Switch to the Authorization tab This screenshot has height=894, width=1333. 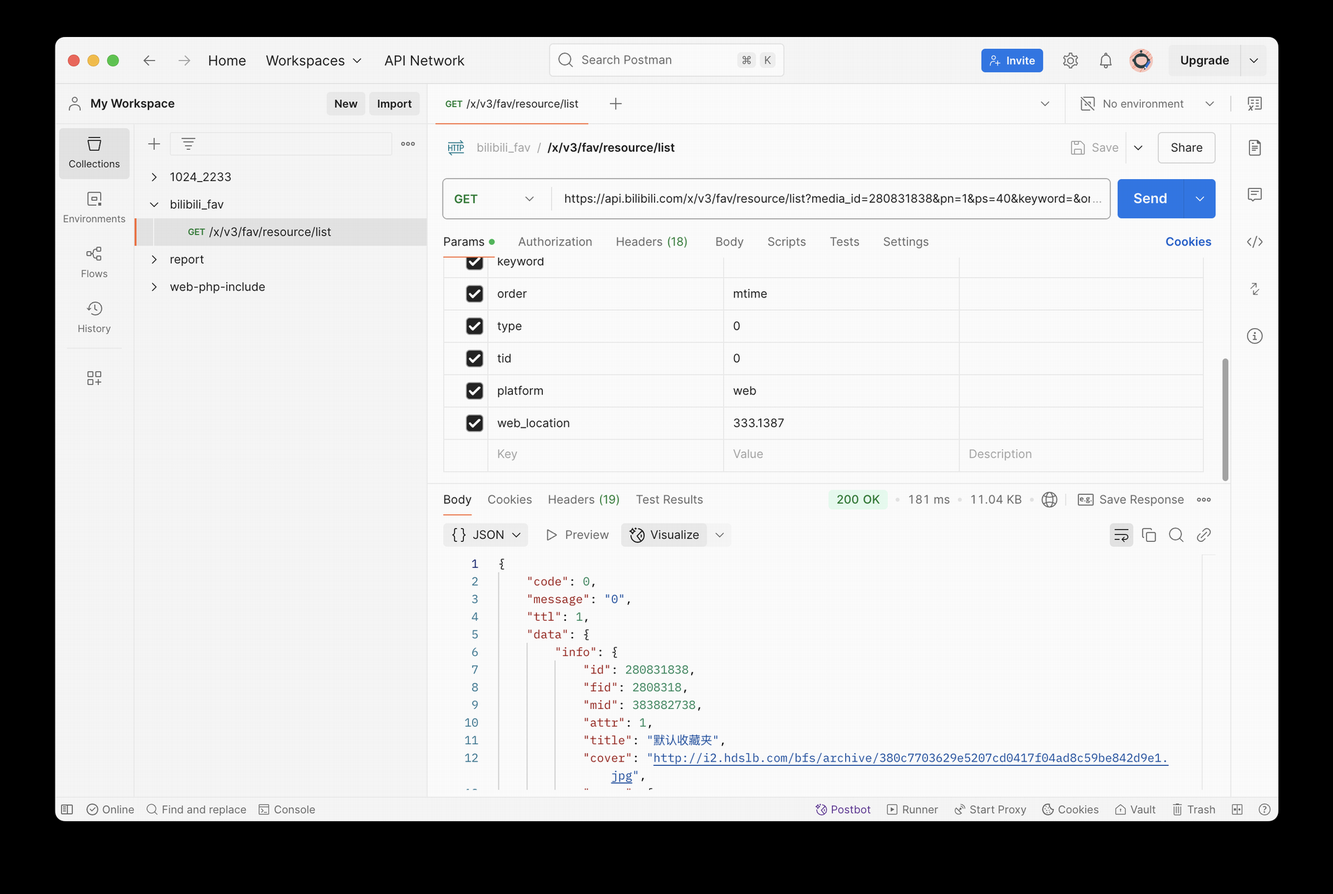pos(555,241)
